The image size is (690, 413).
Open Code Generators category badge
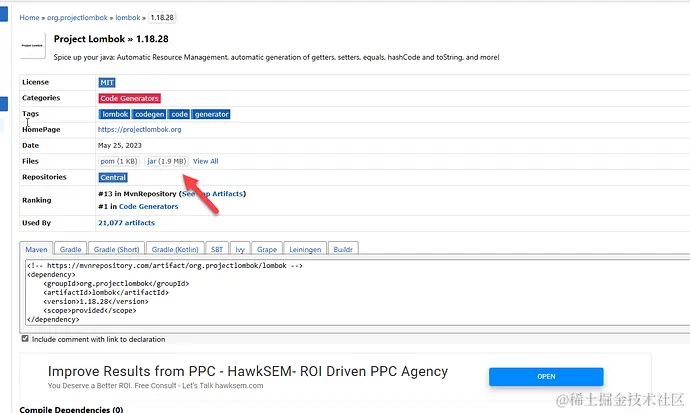(x=129, y=98)
